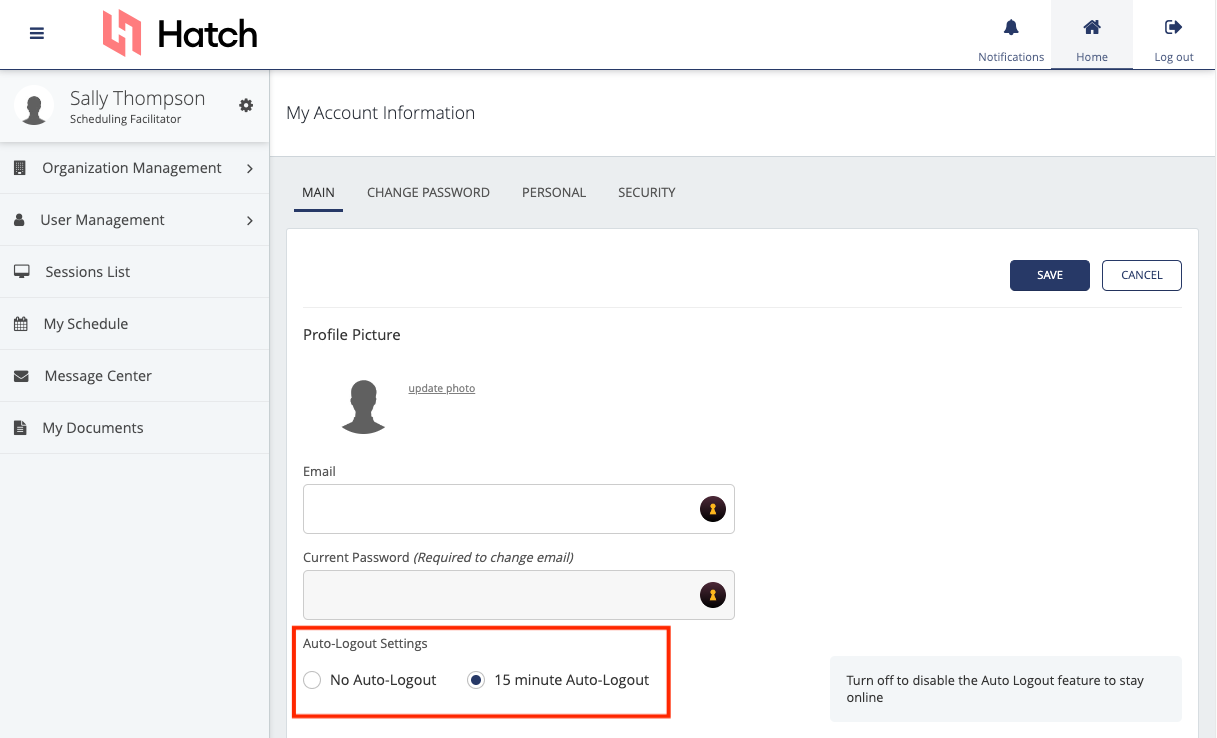Expand User Management chevron
Screen dimensions: 1217x738
[250, 220]
